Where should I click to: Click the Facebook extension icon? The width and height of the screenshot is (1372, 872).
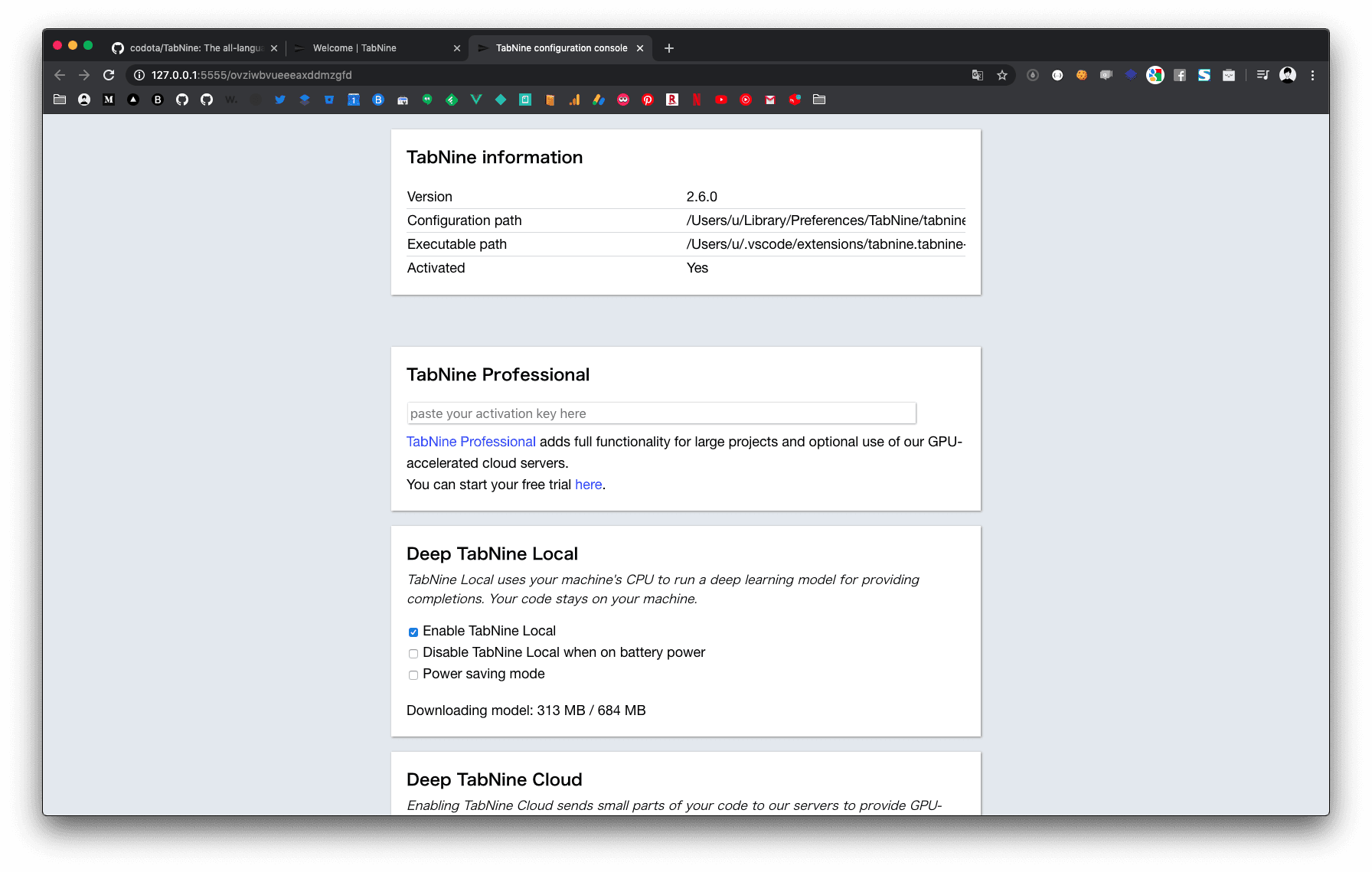1180,75
